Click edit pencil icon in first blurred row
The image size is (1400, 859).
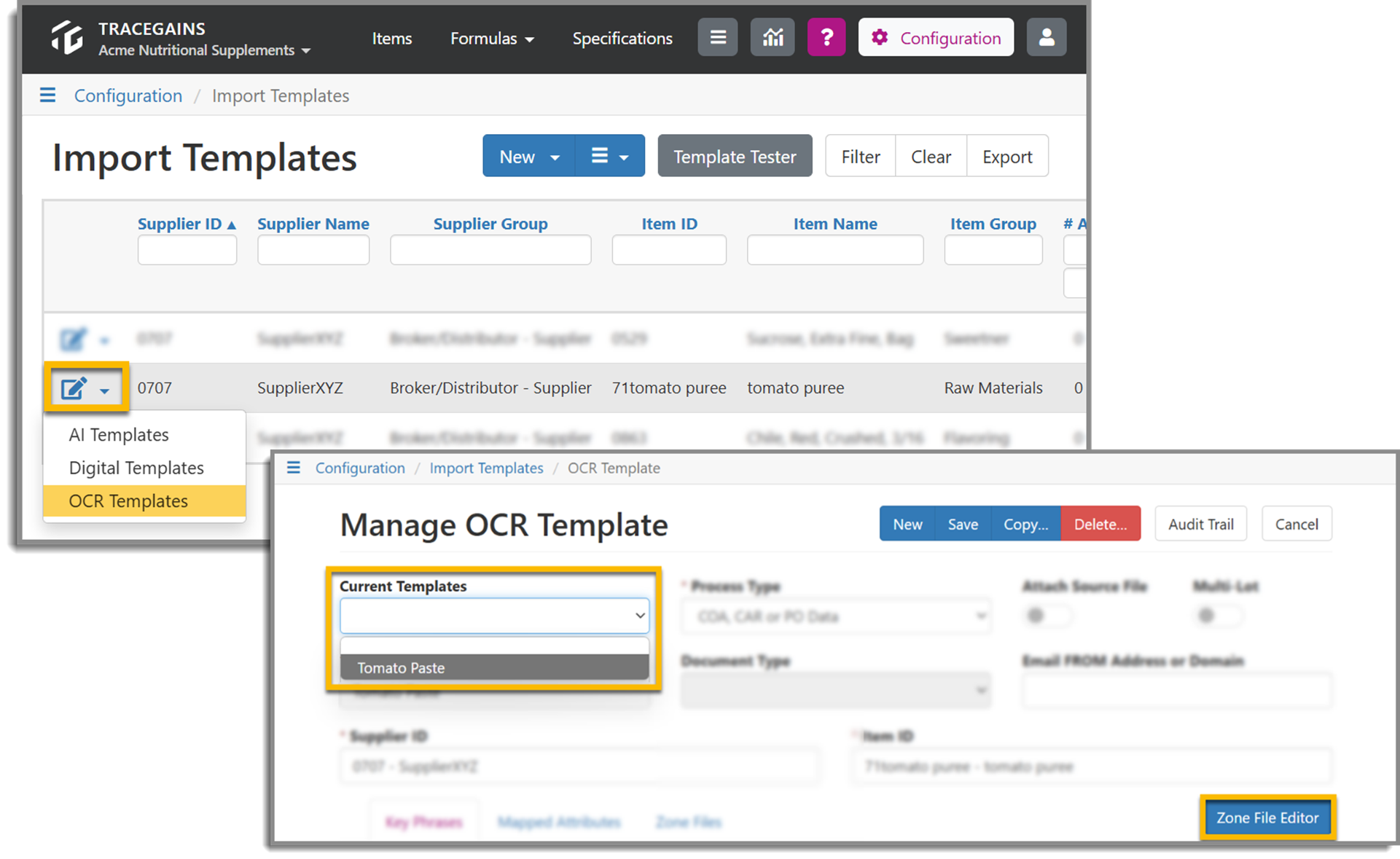tap(74, 339)
